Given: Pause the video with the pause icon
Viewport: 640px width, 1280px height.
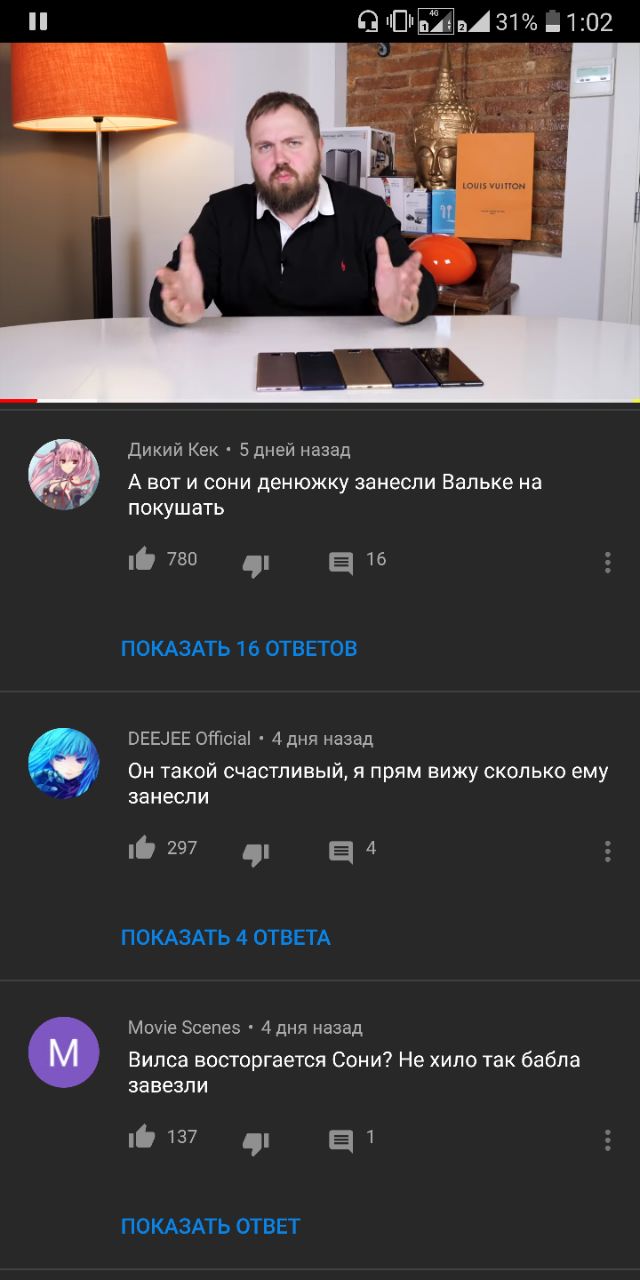Looking at the screenshot, I should point(38,21).
